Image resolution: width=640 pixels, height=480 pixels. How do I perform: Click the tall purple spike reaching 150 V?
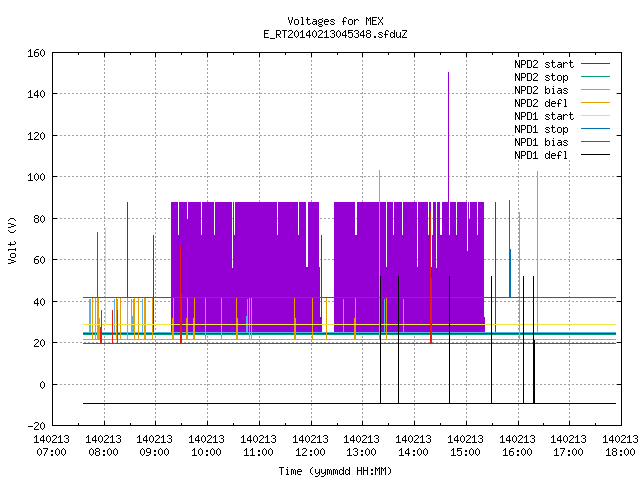[449, 137]
